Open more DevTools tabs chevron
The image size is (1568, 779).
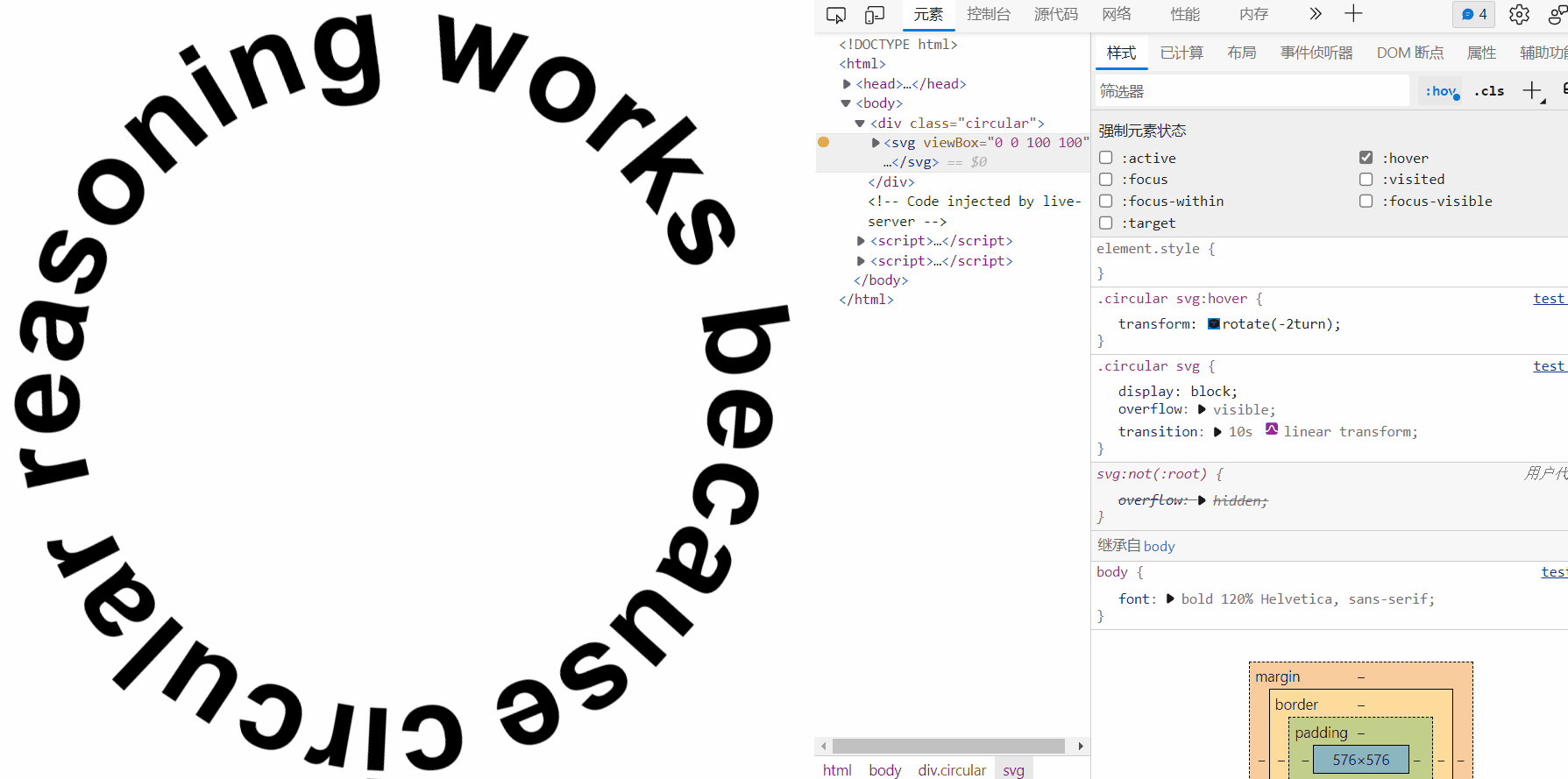tap(1316, 14)
